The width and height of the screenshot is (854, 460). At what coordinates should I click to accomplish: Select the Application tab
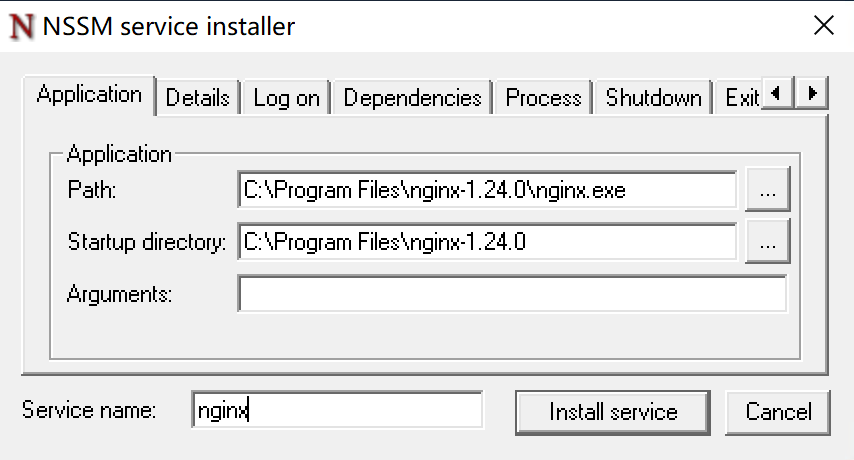tap(89, 95)
